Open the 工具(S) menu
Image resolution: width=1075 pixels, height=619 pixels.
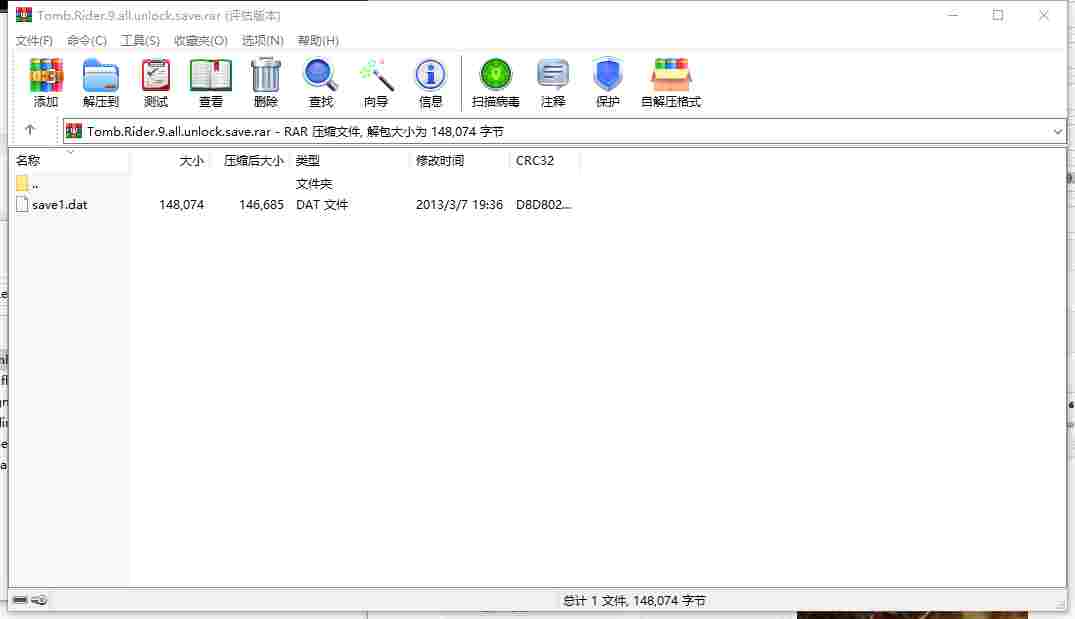click(x=140, y=40)
